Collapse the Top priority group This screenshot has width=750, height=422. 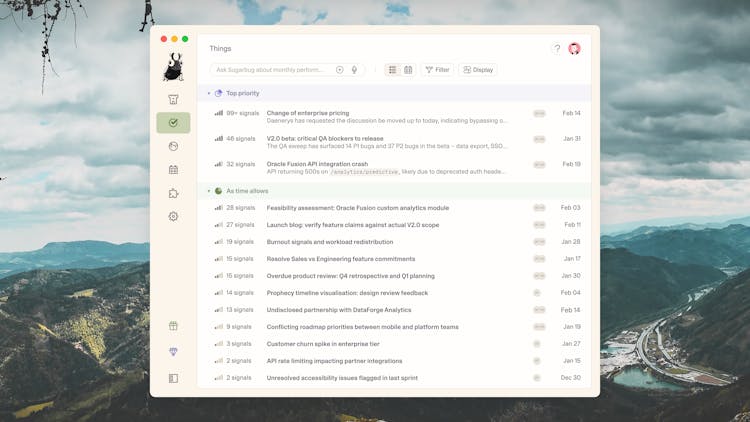point(209,93)
